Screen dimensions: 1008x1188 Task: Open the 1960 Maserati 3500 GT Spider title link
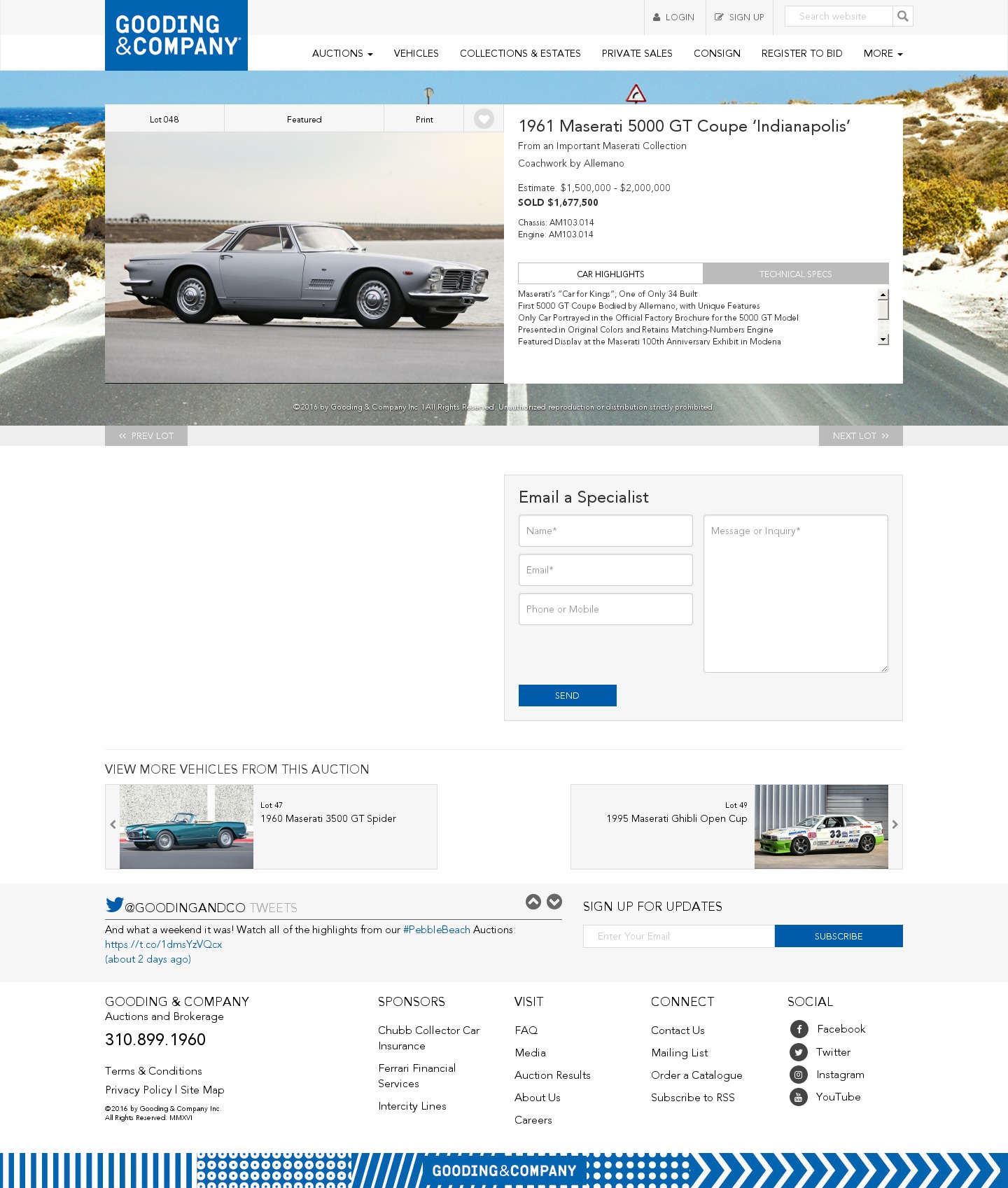(328, 818)
